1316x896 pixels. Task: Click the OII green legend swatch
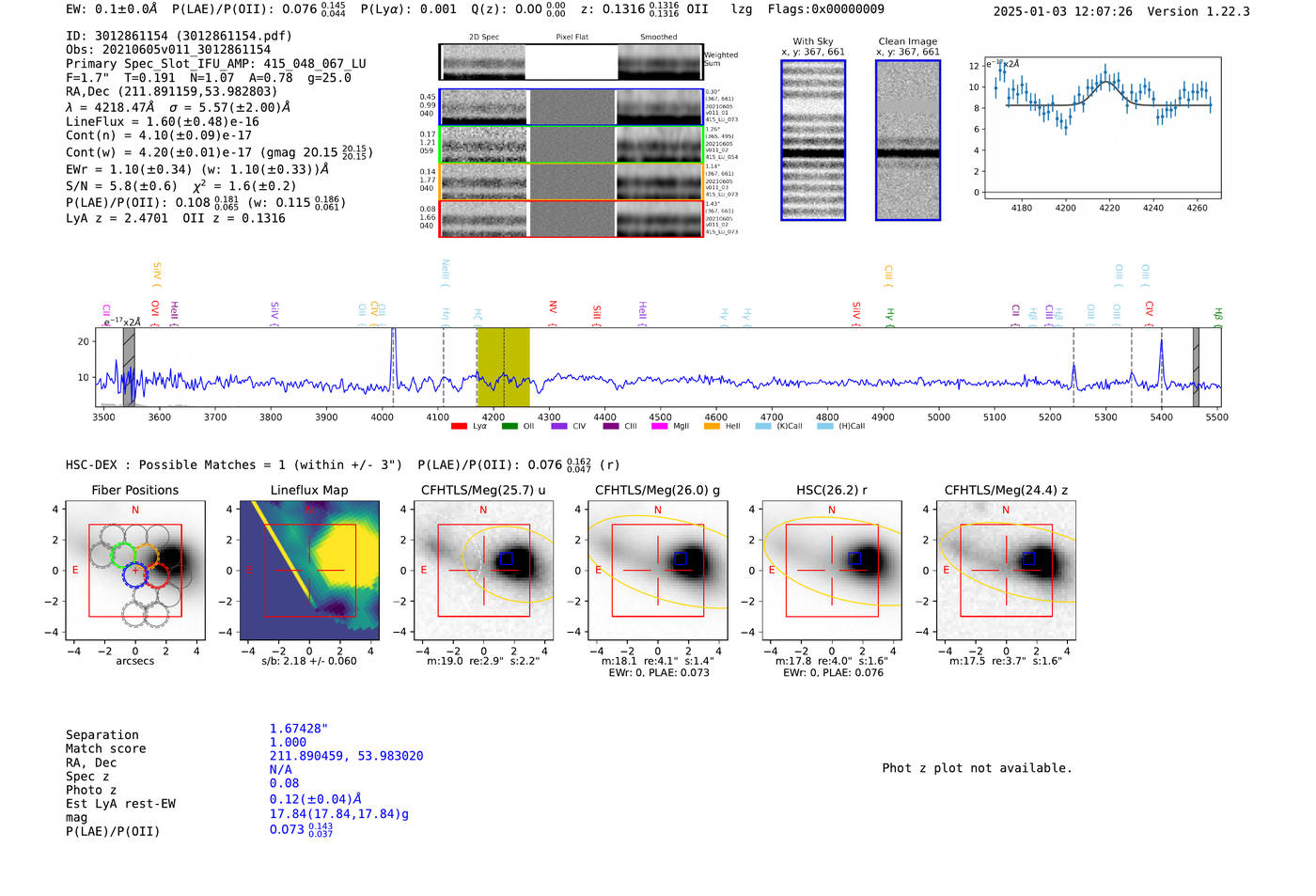pyautogui.click(x=509, y=426)
